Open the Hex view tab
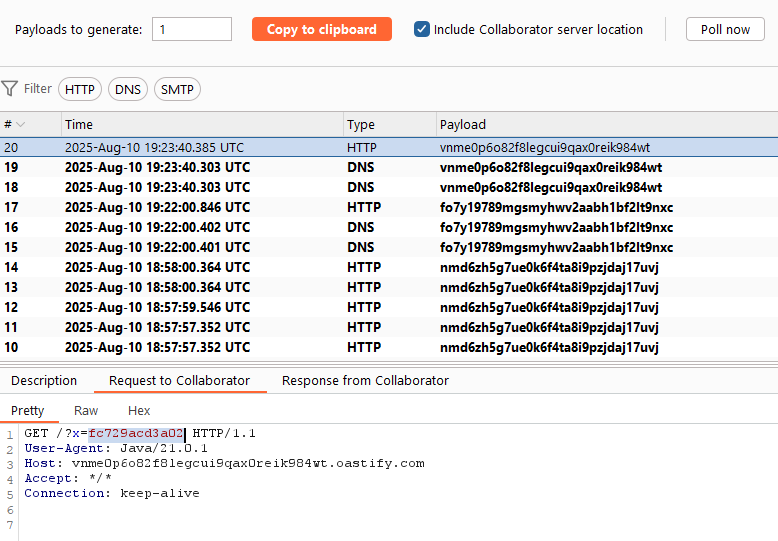 pyautogui.click(x=139, y=411)
